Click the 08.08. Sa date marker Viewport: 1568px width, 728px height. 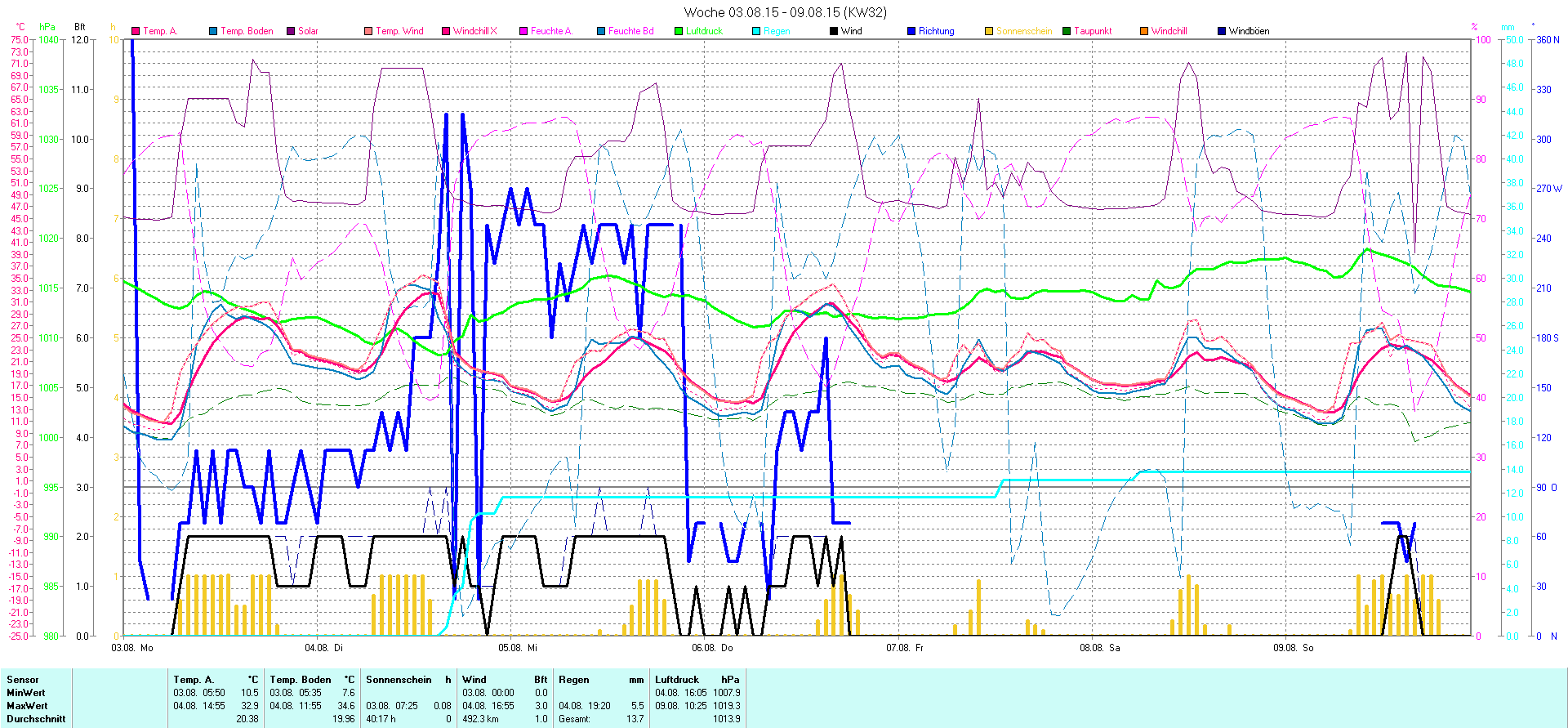coord(1099,648)
